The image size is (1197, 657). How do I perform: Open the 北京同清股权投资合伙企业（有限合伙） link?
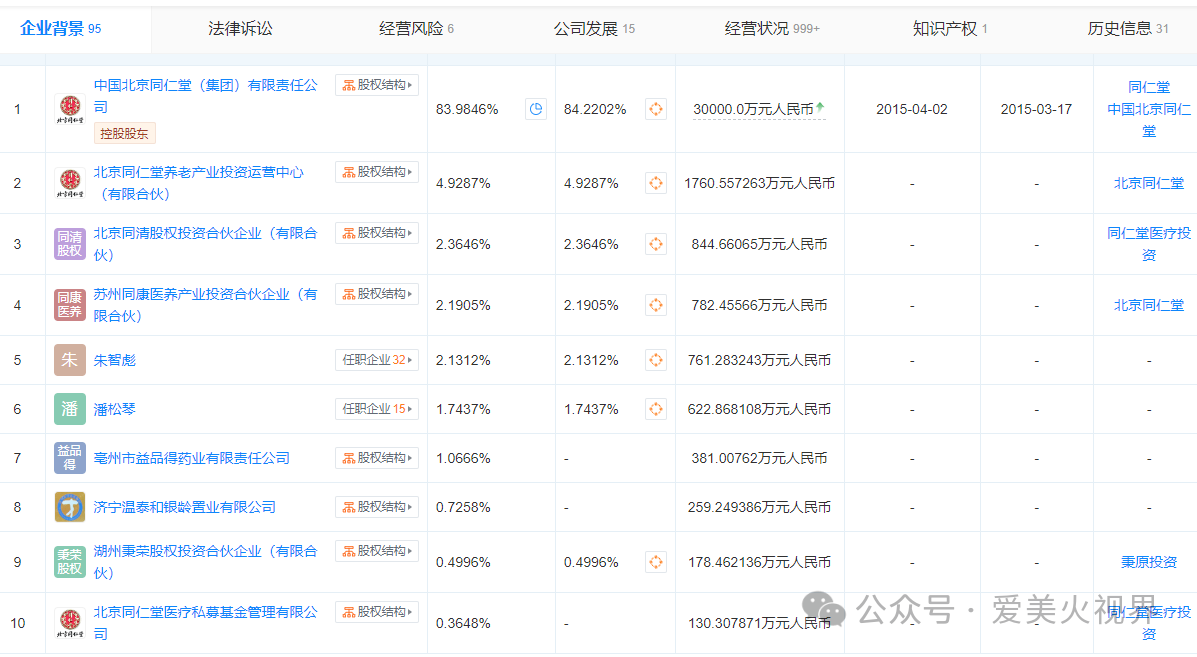click(205, 244)
